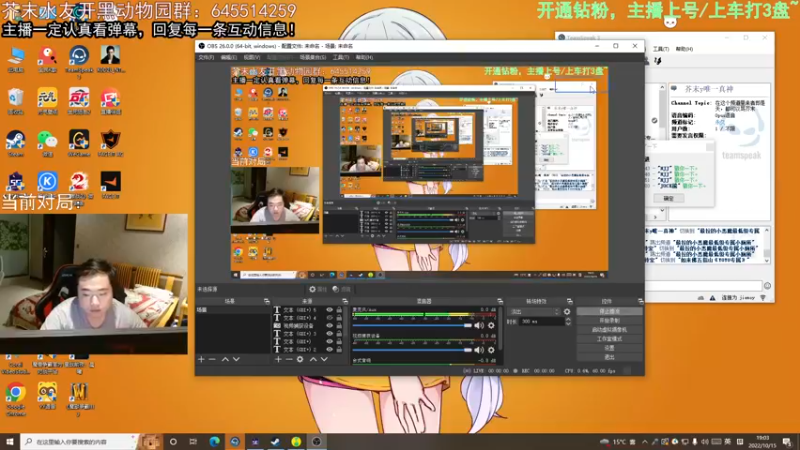Click the 确定 button in the TeamSpeak dialog
The image size is (800, 450).
tap(668, 198)
